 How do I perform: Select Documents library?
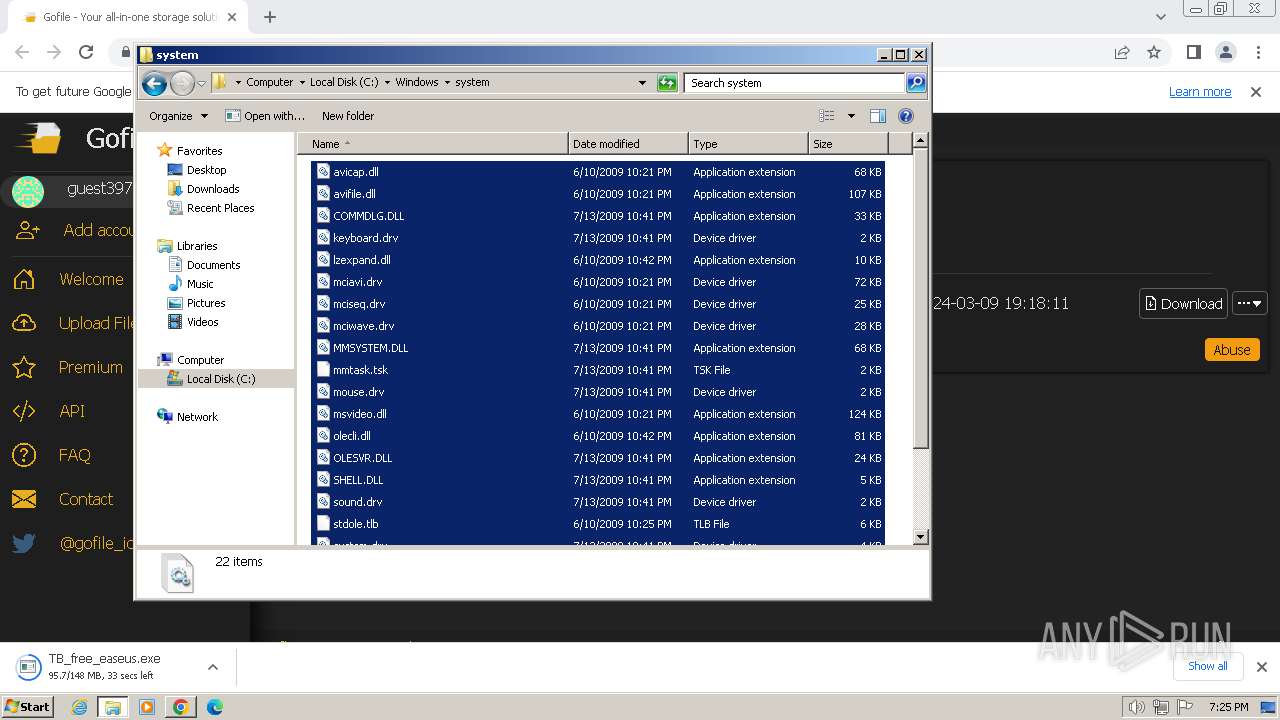coord(213,265)
